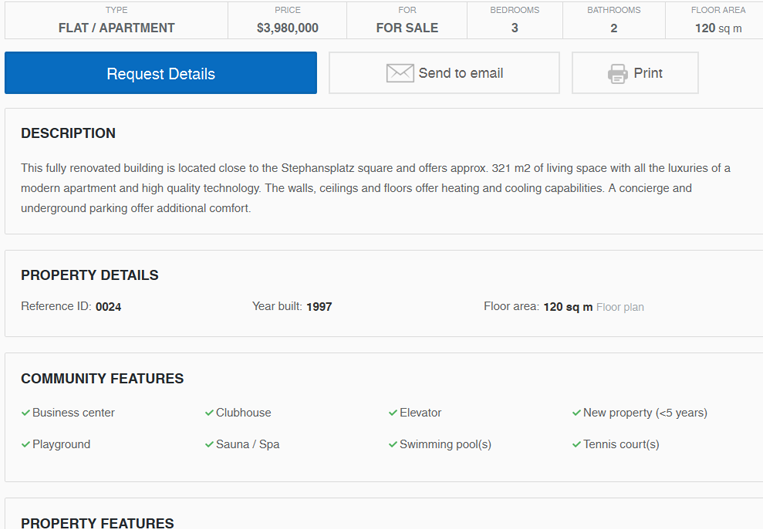Click the Send to email label

[x=461, y=73]
